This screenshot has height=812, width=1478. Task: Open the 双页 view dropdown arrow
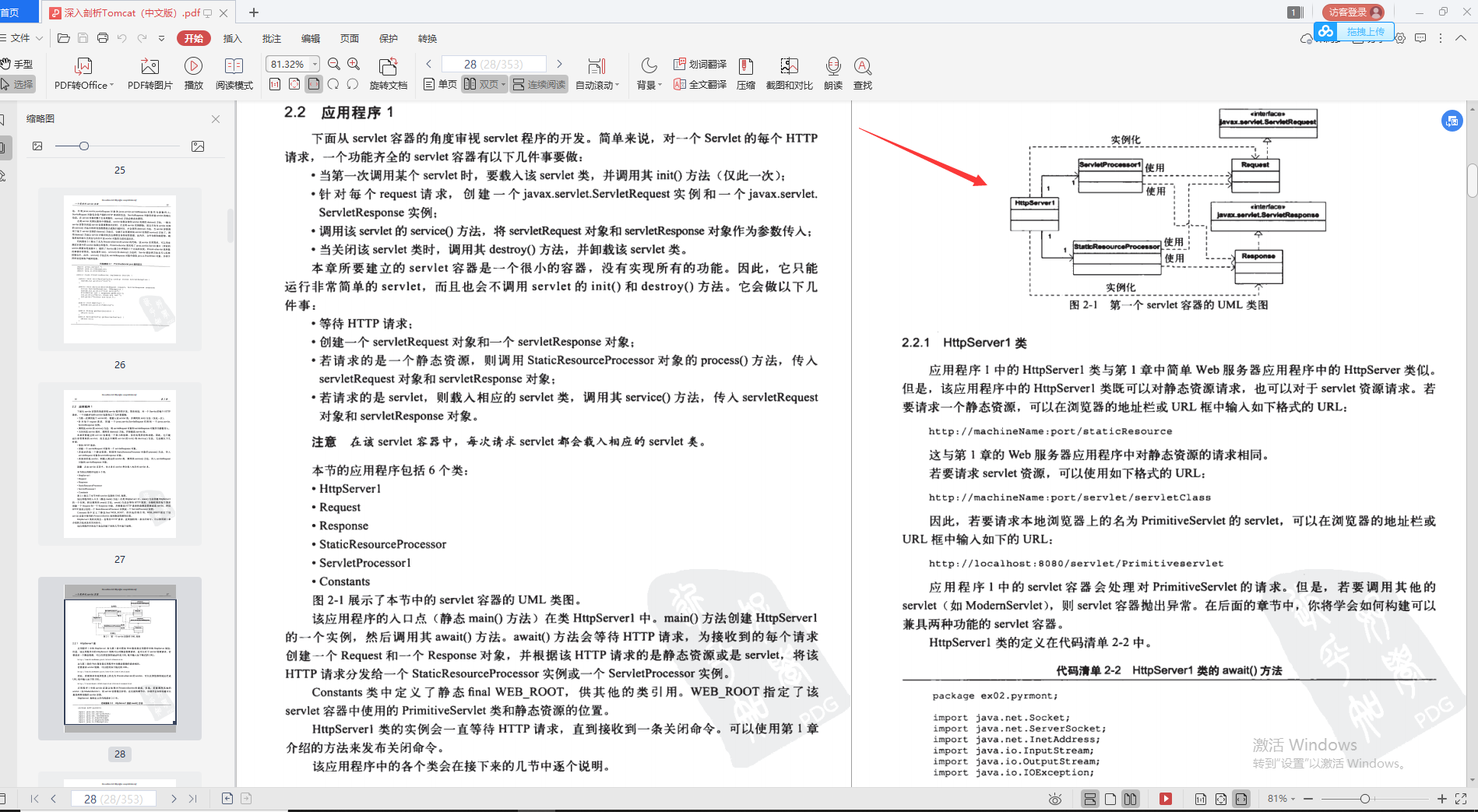point(502,85)
